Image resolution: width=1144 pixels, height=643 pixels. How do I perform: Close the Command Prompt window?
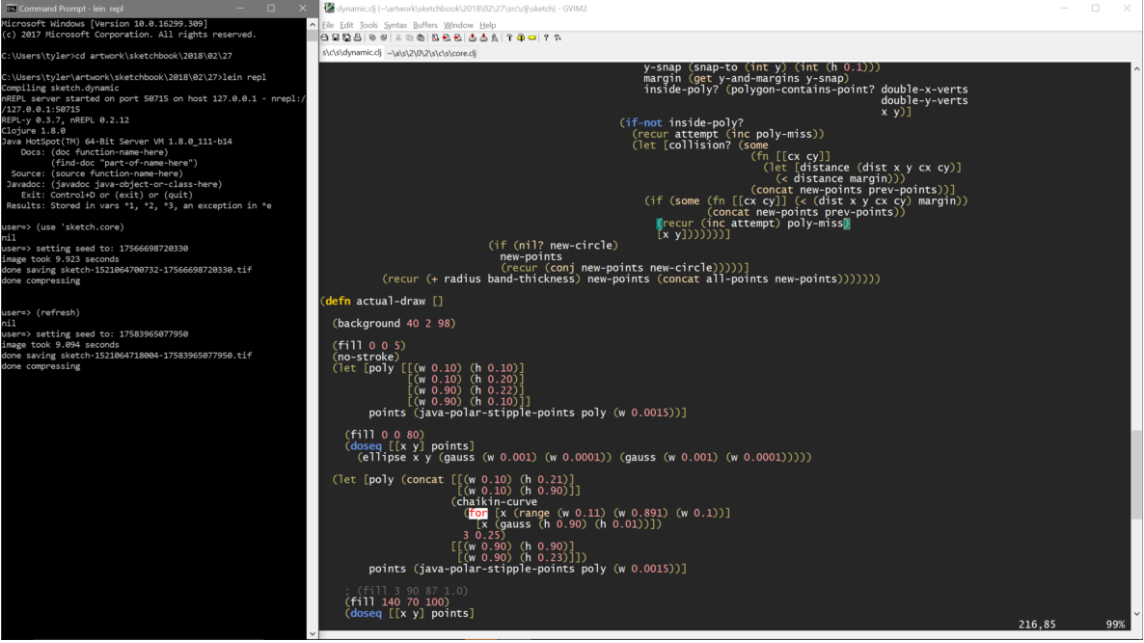[302, 8]
